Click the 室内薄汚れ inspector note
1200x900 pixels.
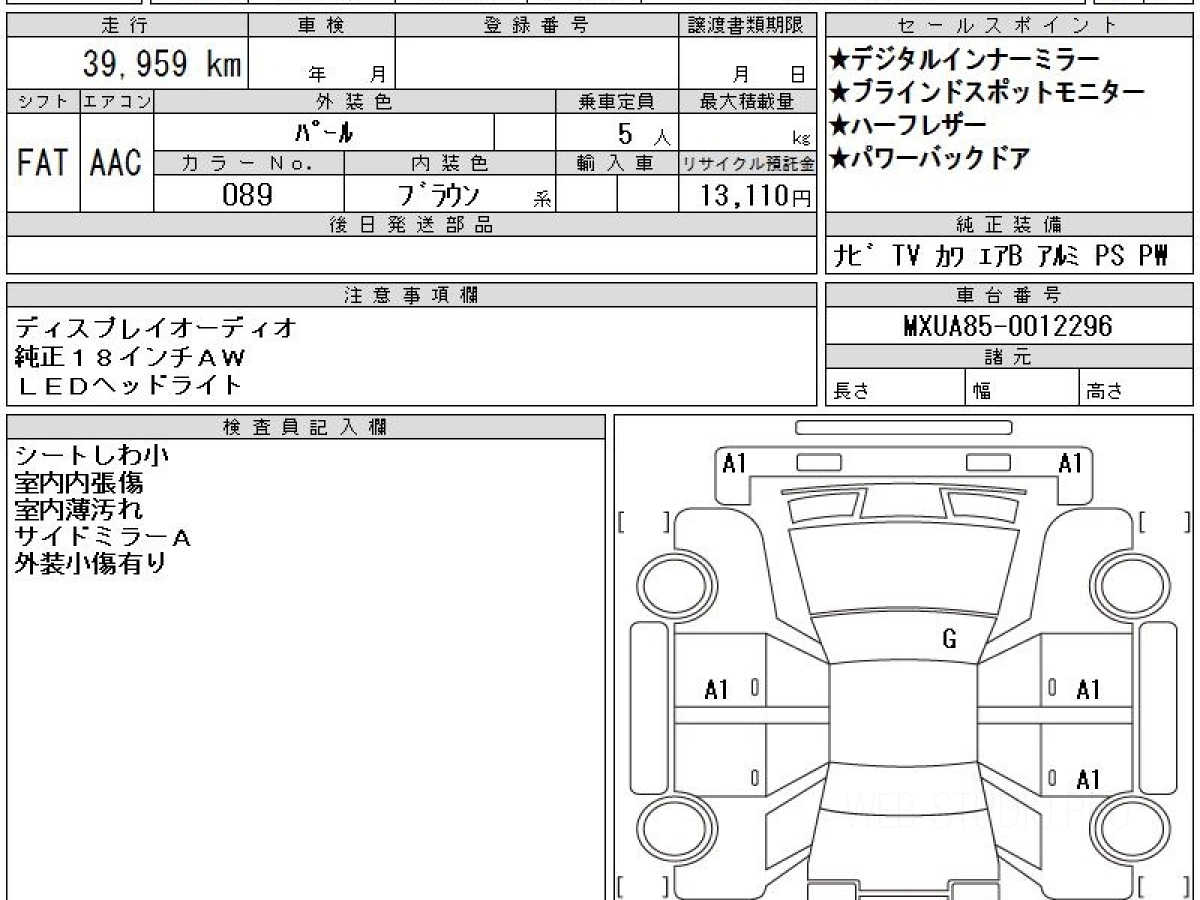point(79,510)
